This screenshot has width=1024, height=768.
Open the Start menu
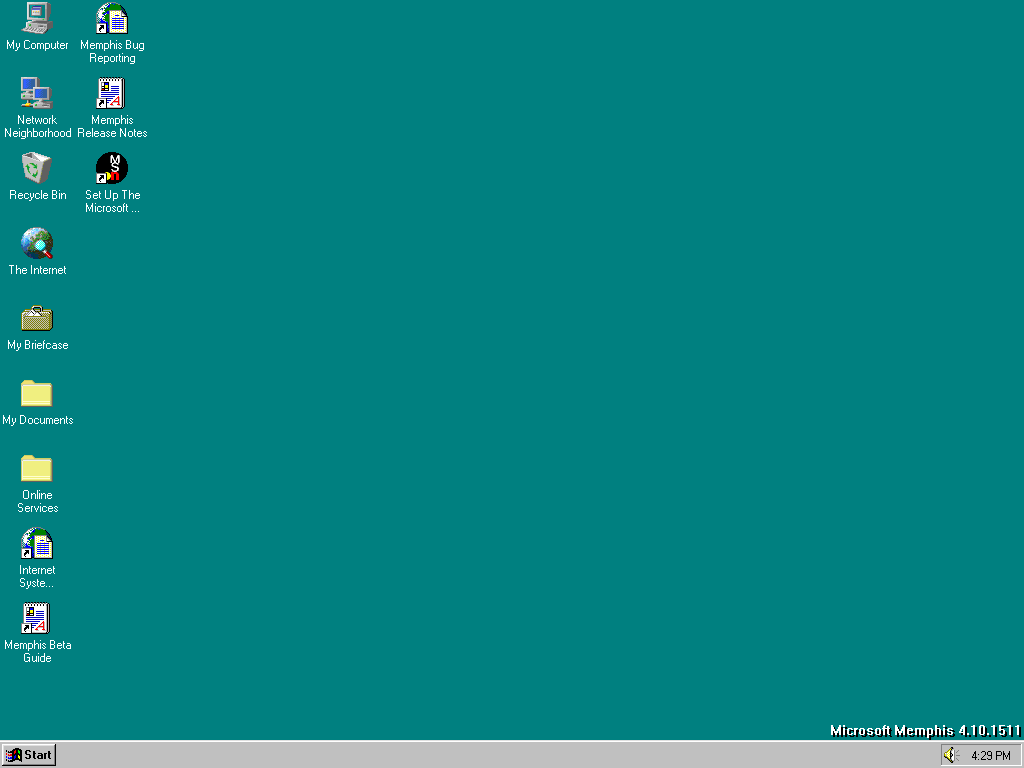coord(29,755)
